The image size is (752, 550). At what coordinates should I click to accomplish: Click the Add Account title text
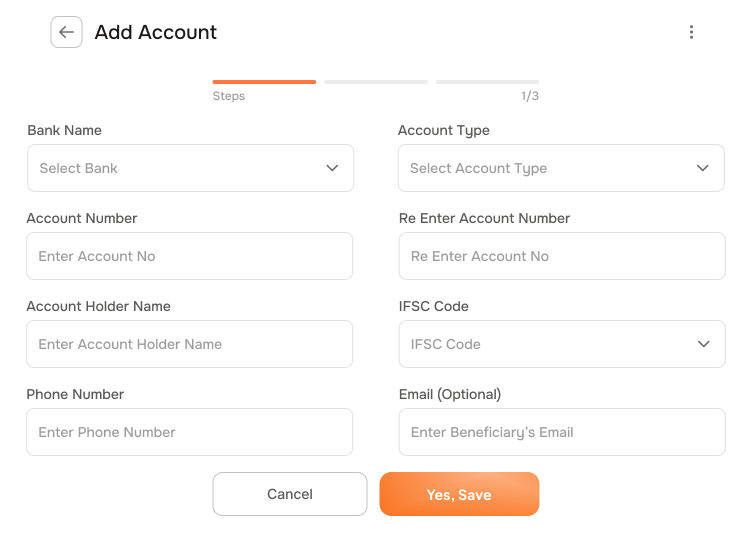coord(156,32)
